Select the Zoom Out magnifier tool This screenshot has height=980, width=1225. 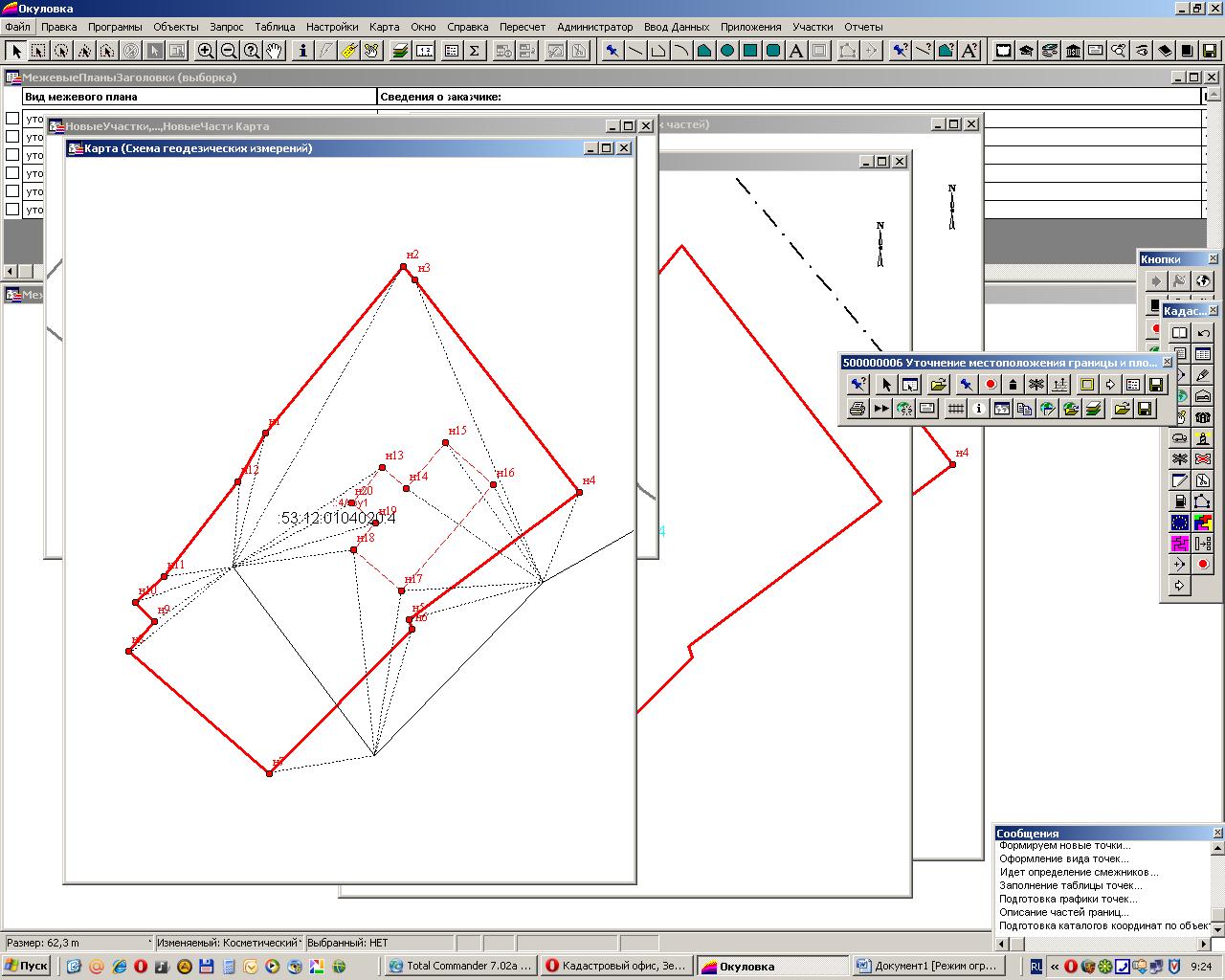229,51
